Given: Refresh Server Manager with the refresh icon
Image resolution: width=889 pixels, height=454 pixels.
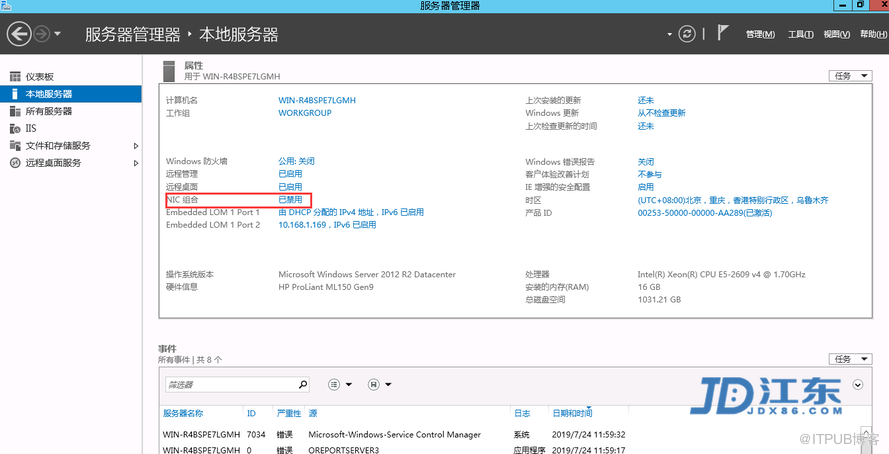Looking at the screenshot, I should (686, 34).
